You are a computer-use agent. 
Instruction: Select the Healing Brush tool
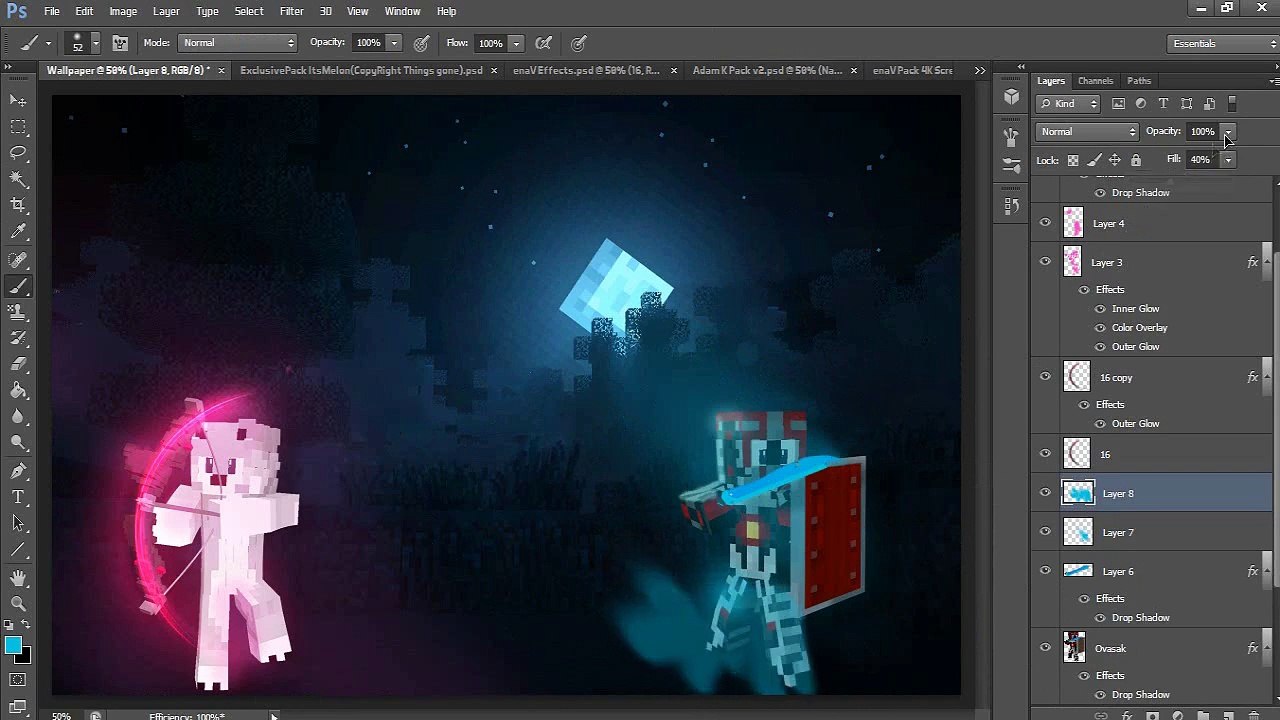pyautogui.click(x=18, y=260)
